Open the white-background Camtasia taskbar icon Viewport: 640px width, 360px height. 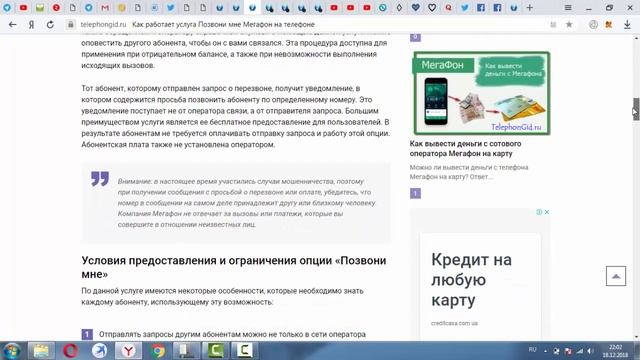pos(245,351)
